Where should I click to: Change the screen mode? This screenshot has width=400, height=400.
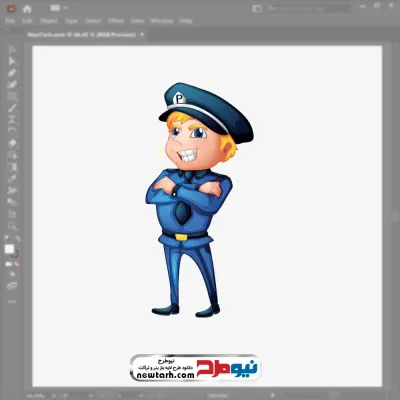coord(12,286)
